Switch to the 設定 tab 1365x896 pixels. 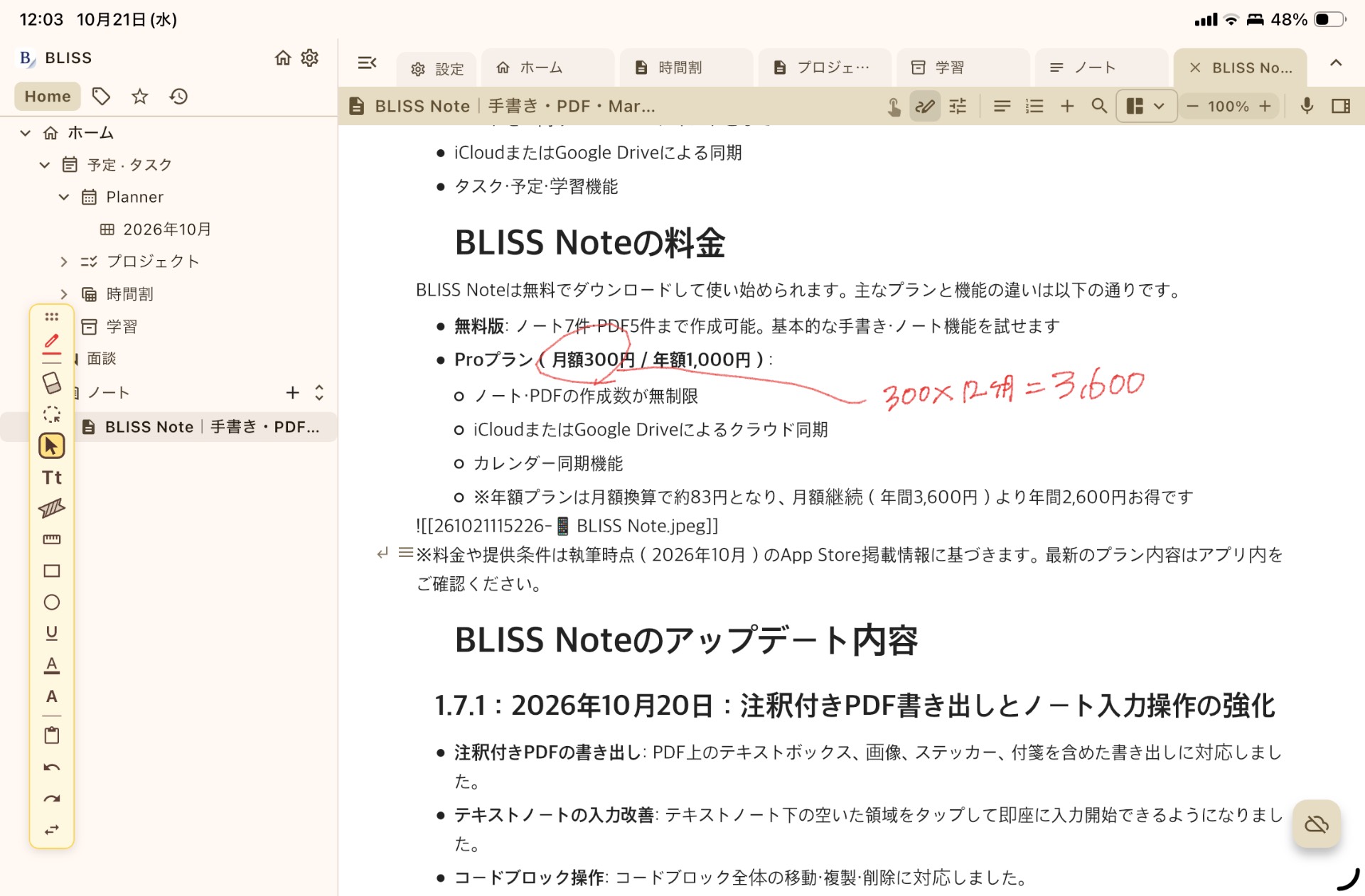pos(437,69)
